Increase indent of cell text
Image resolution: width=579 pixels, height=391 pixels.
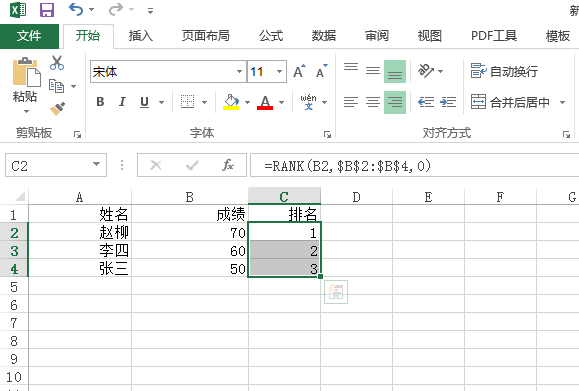(x=448, y=102)
